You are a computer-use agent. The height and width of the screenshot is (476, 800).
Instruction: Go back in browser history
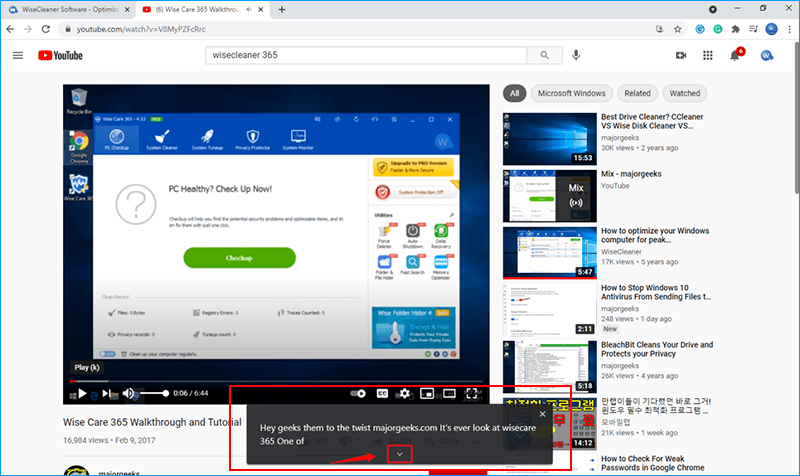[10, 29]
